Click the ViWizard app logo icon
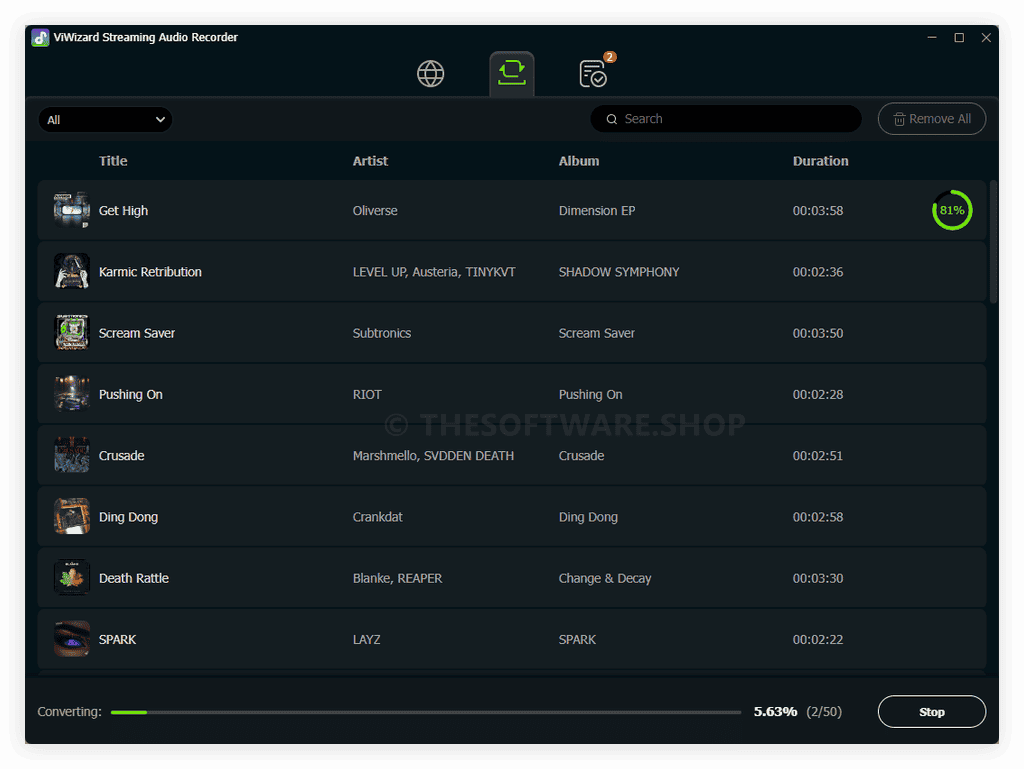 tap(40, 38)
